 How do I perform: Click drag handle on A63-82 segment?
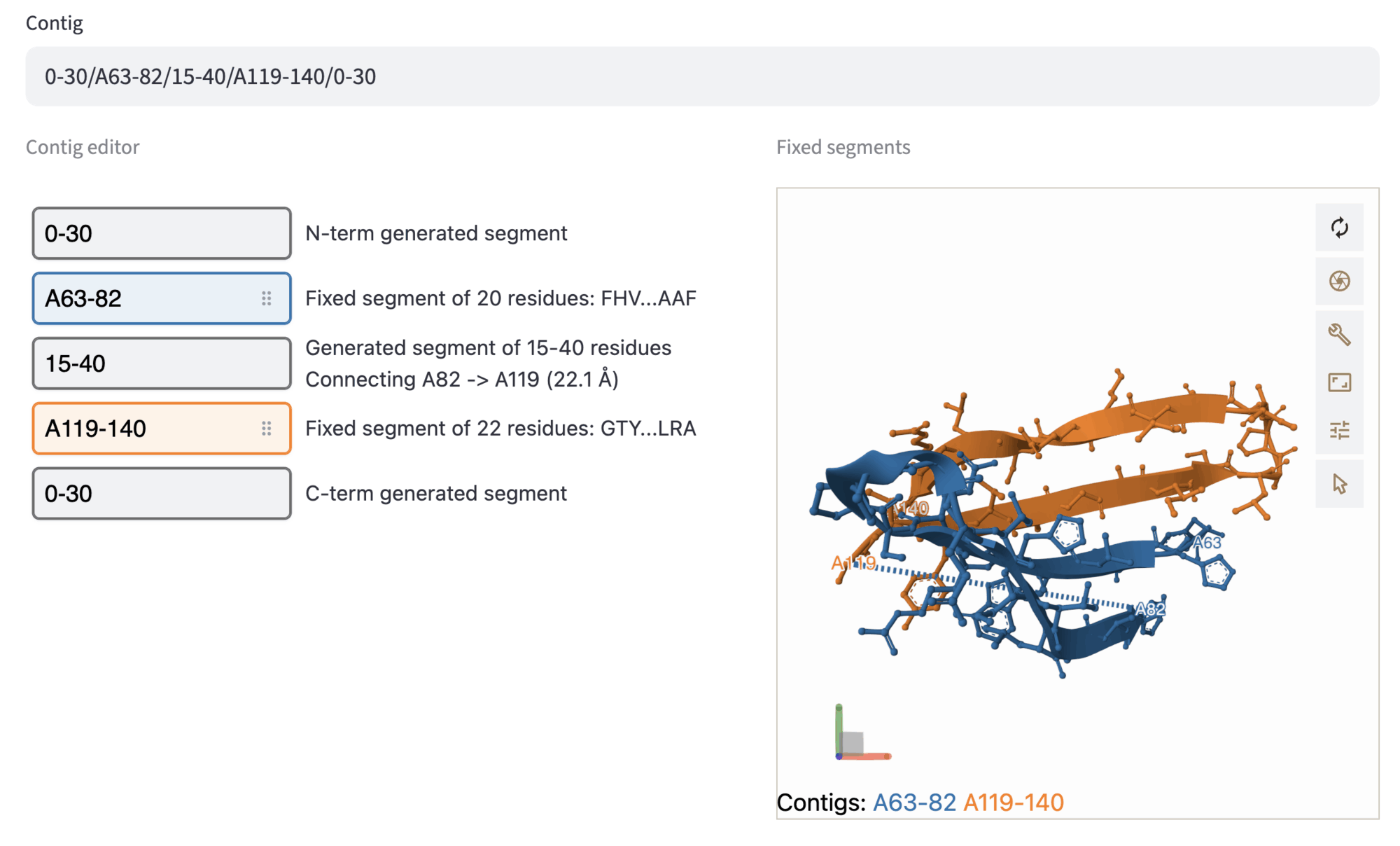click(x=267, y=299)
